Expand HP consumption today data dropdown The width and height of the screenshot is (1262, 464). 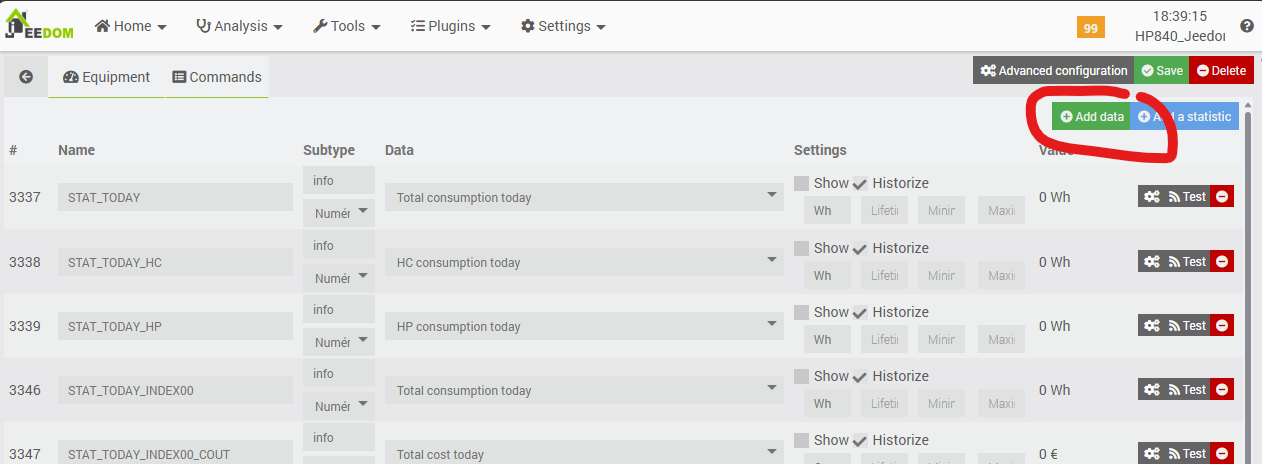point(583,326)
